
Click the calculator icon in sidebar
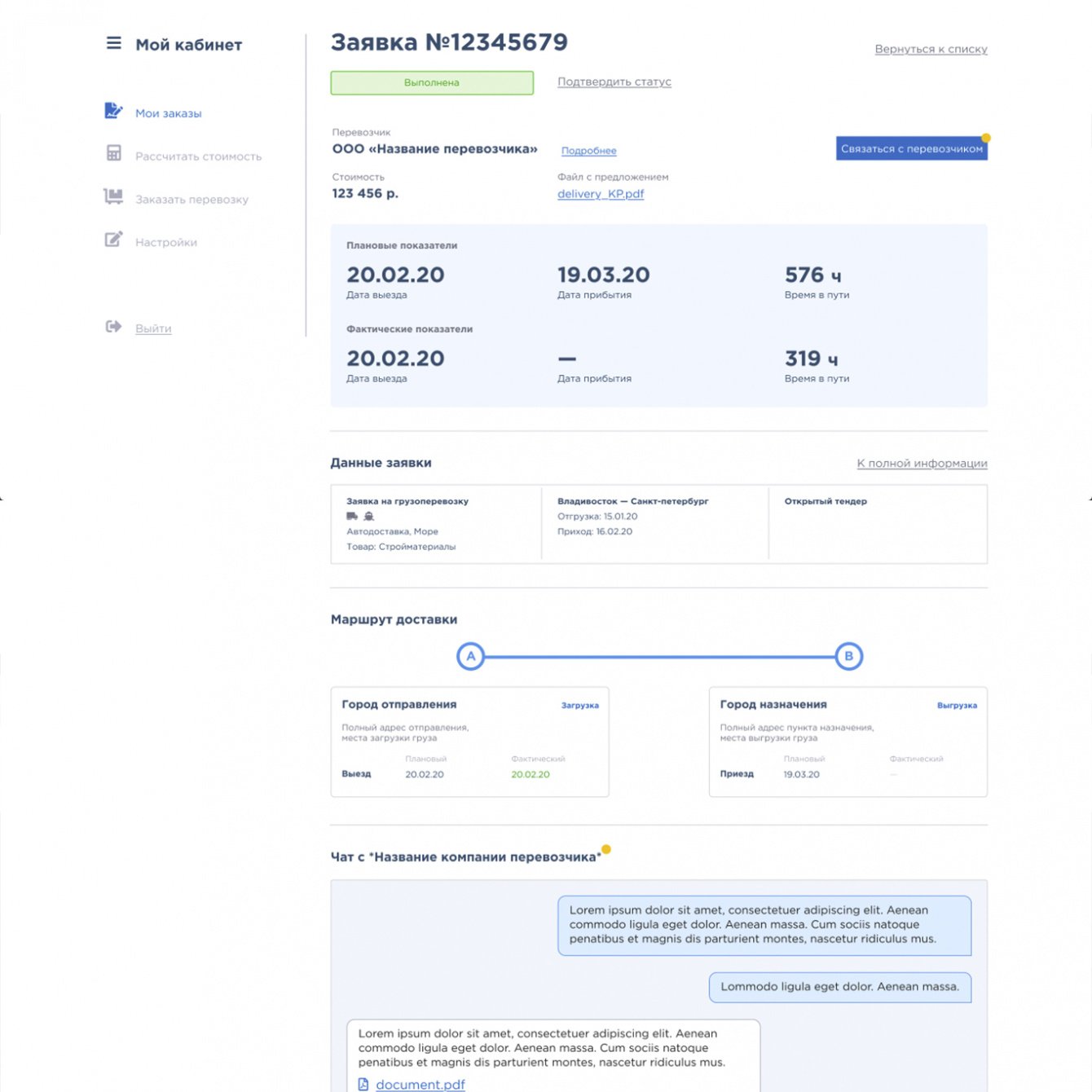(114, 153)
